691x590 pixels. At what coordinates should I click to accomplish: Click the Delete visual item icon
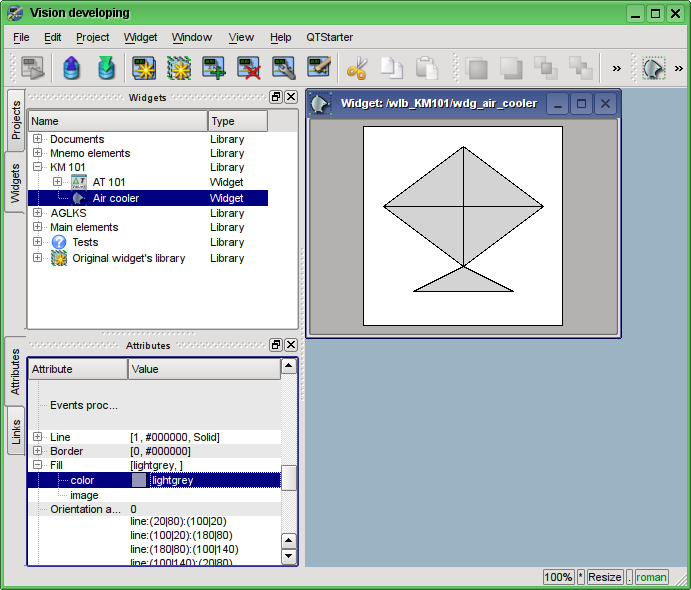click(x=248, y=69)
